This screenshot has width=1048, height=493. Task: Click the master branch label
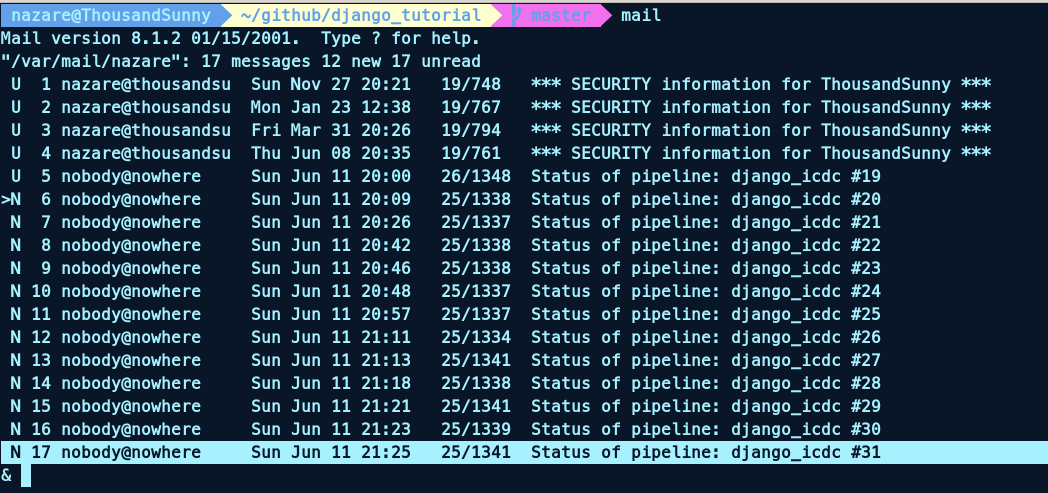(560, 16)
